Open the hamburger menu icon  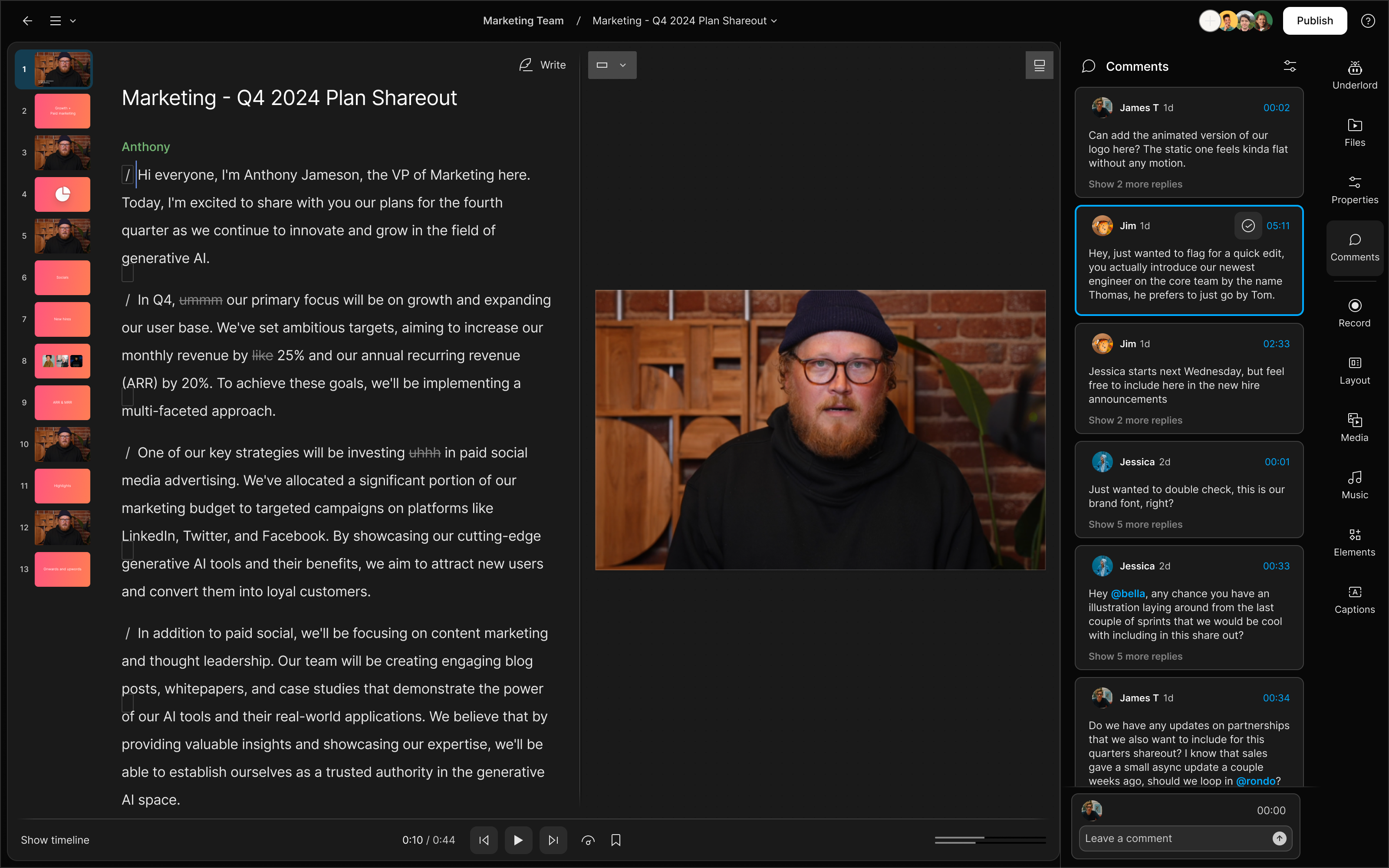56,21
